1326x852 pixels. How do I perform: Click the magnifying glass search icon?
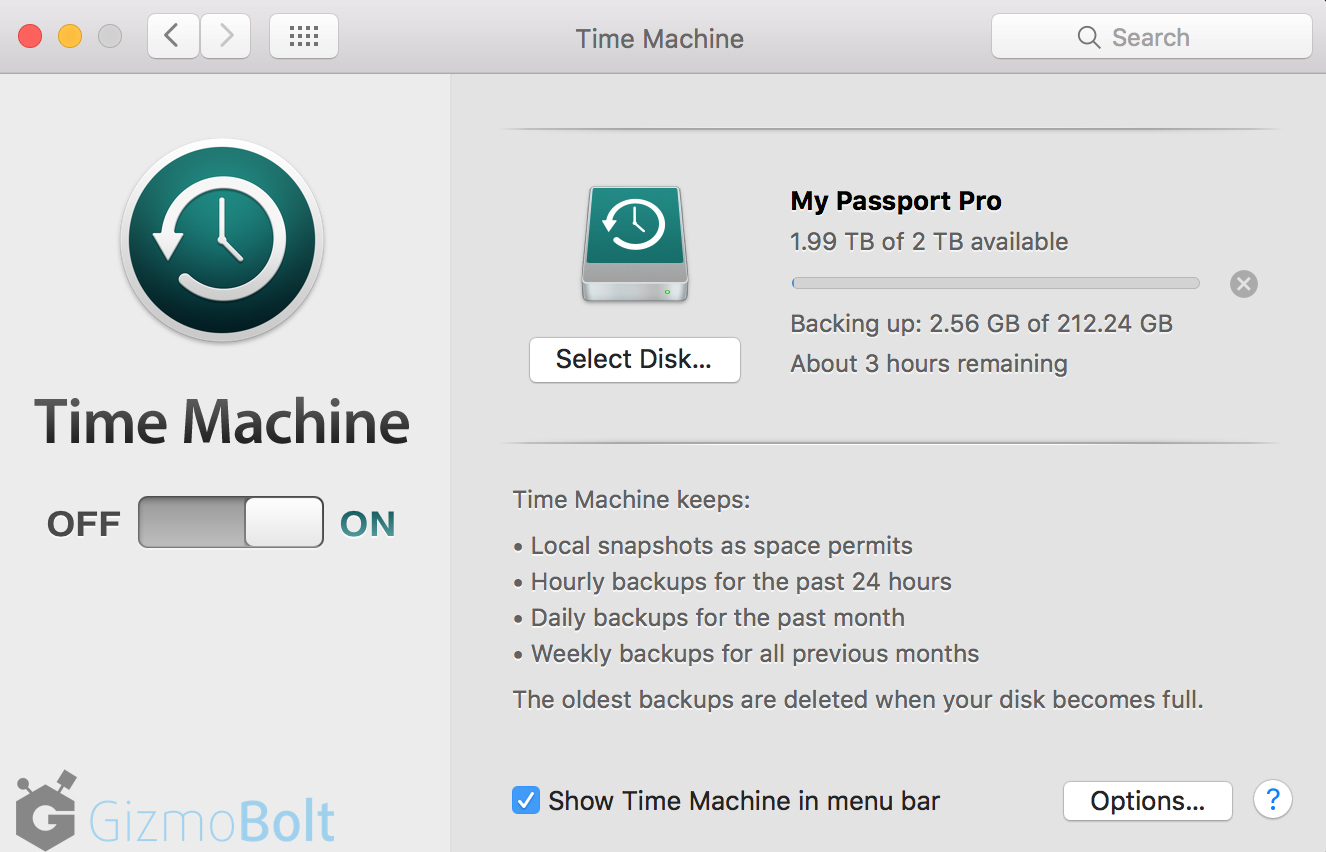[1089, 38]
